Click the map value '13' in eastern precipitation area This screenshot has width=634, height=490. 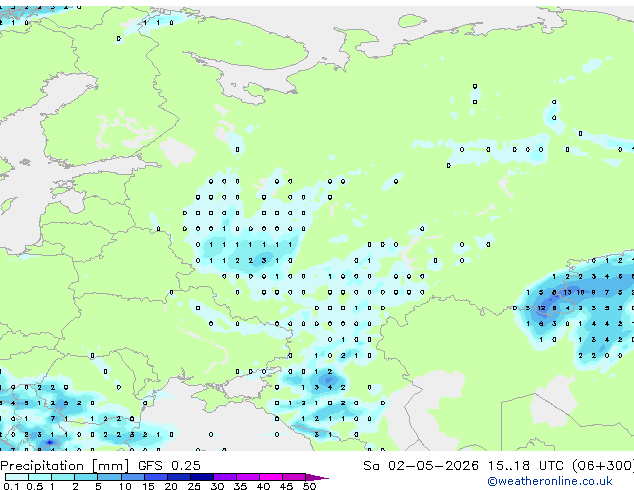coord(567,292)
